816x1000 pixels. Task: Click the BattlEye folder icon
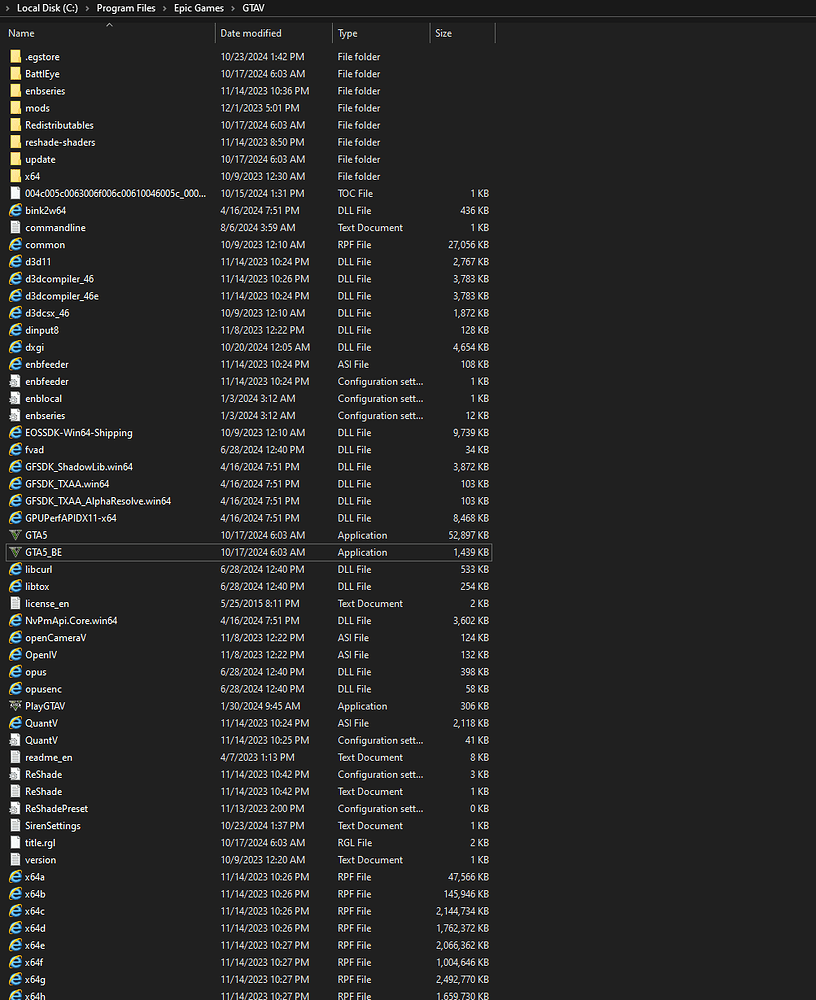click(x=15, y=74)
